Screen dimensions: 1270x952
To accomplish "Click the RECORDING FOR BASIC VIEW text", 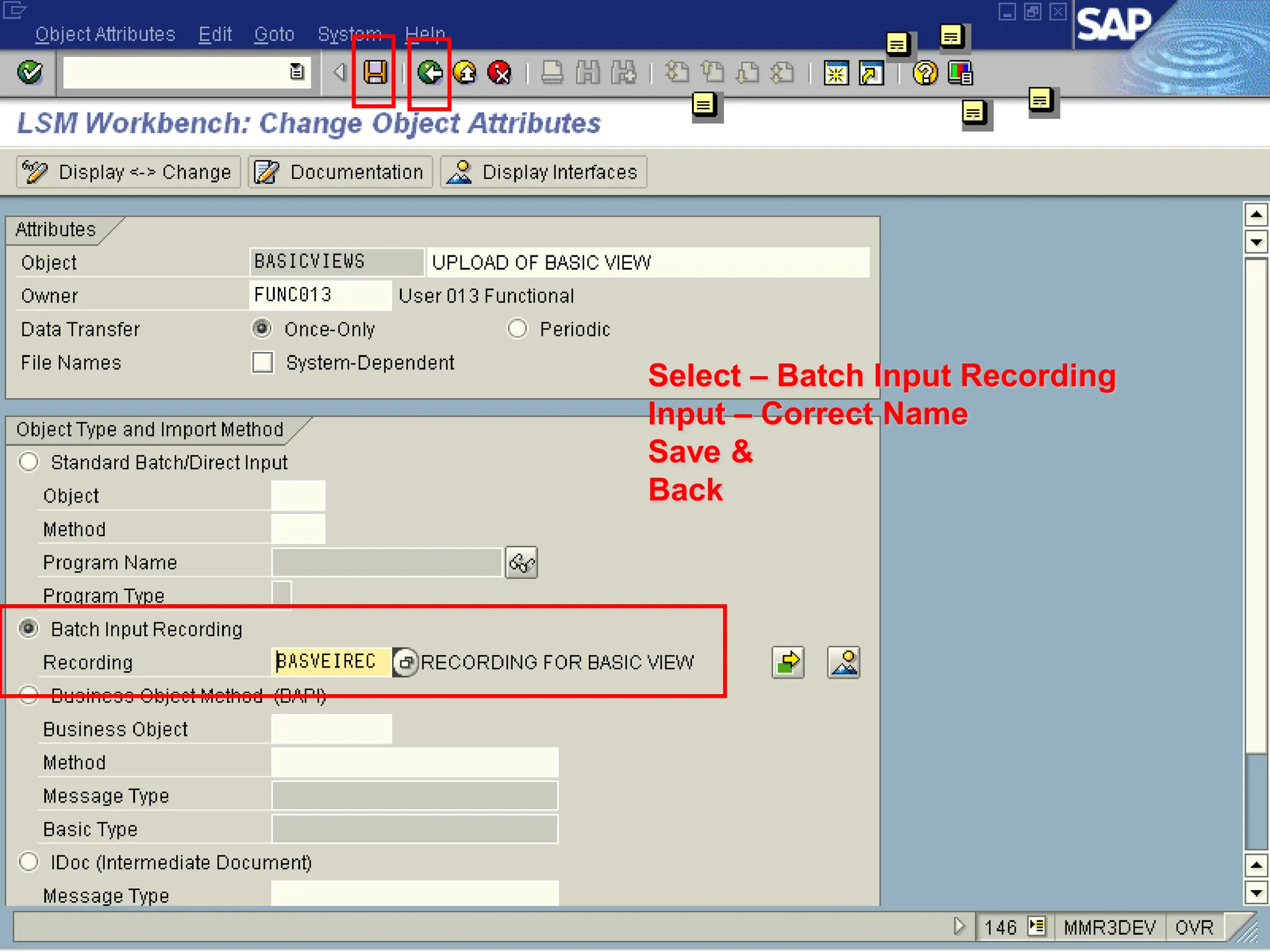I will 557,662.
